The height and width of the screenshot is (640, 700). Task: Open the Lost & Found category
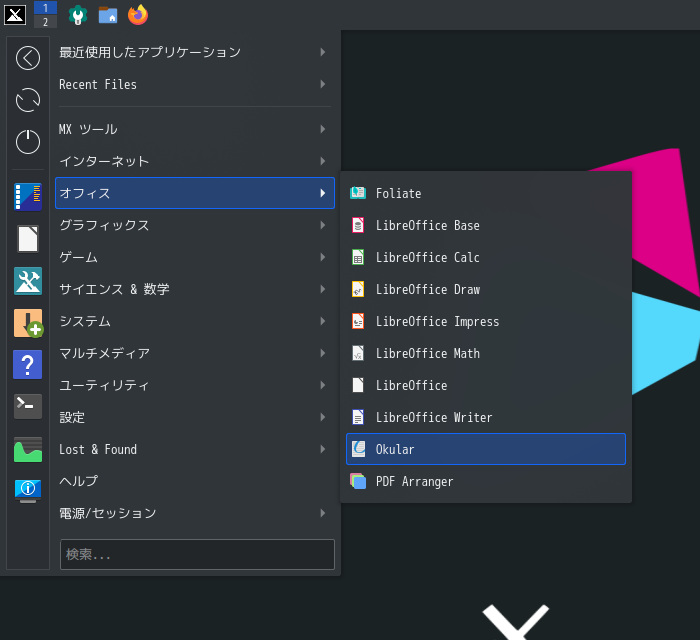point(195,449)
